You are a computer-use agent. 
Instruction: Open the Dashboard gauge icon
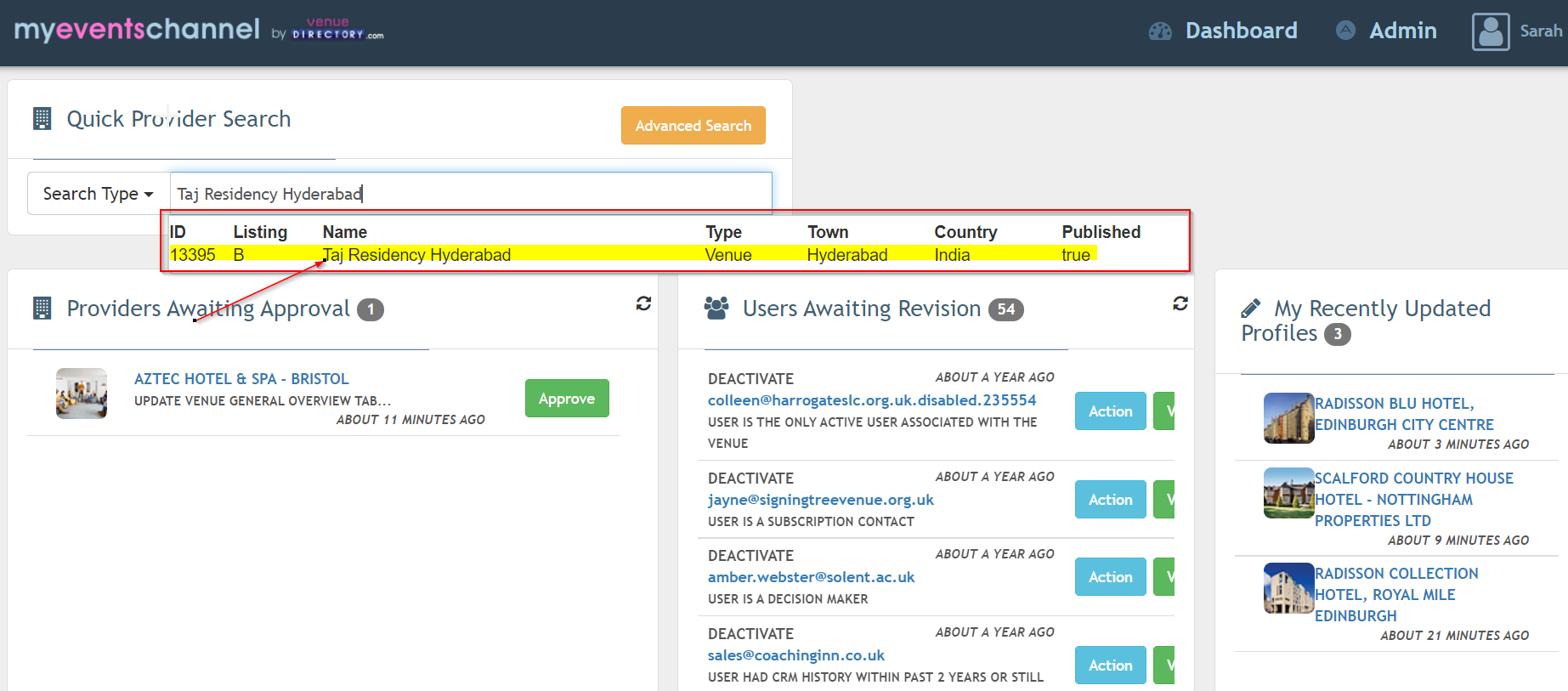[1160, 31]
